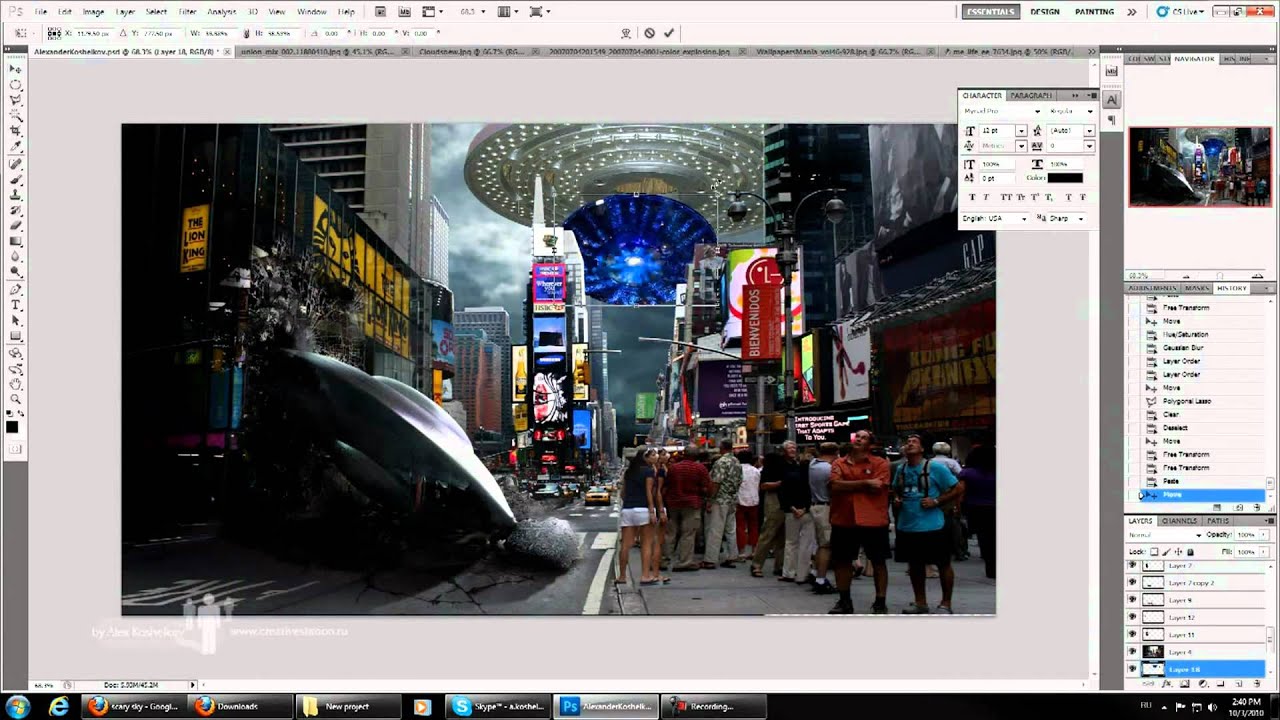
Task: Open the Window menu
Action: pyautogui.click(x=311, y=12)
